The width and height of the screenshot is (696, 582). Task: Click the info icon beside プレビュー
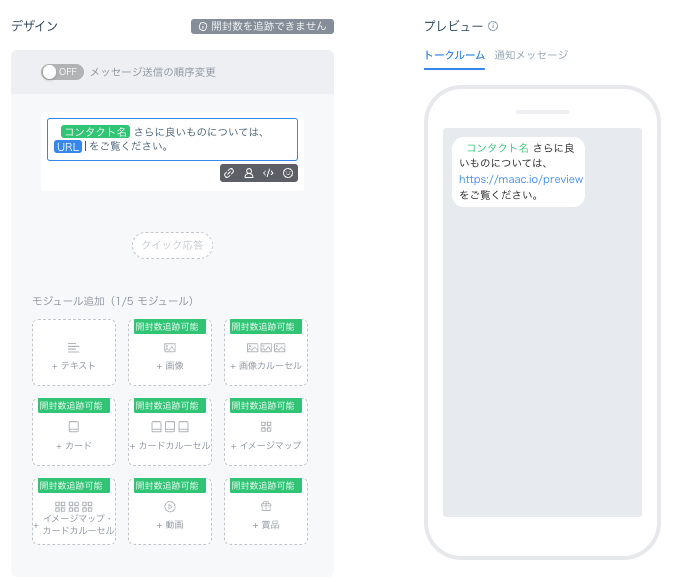(493, 26)
